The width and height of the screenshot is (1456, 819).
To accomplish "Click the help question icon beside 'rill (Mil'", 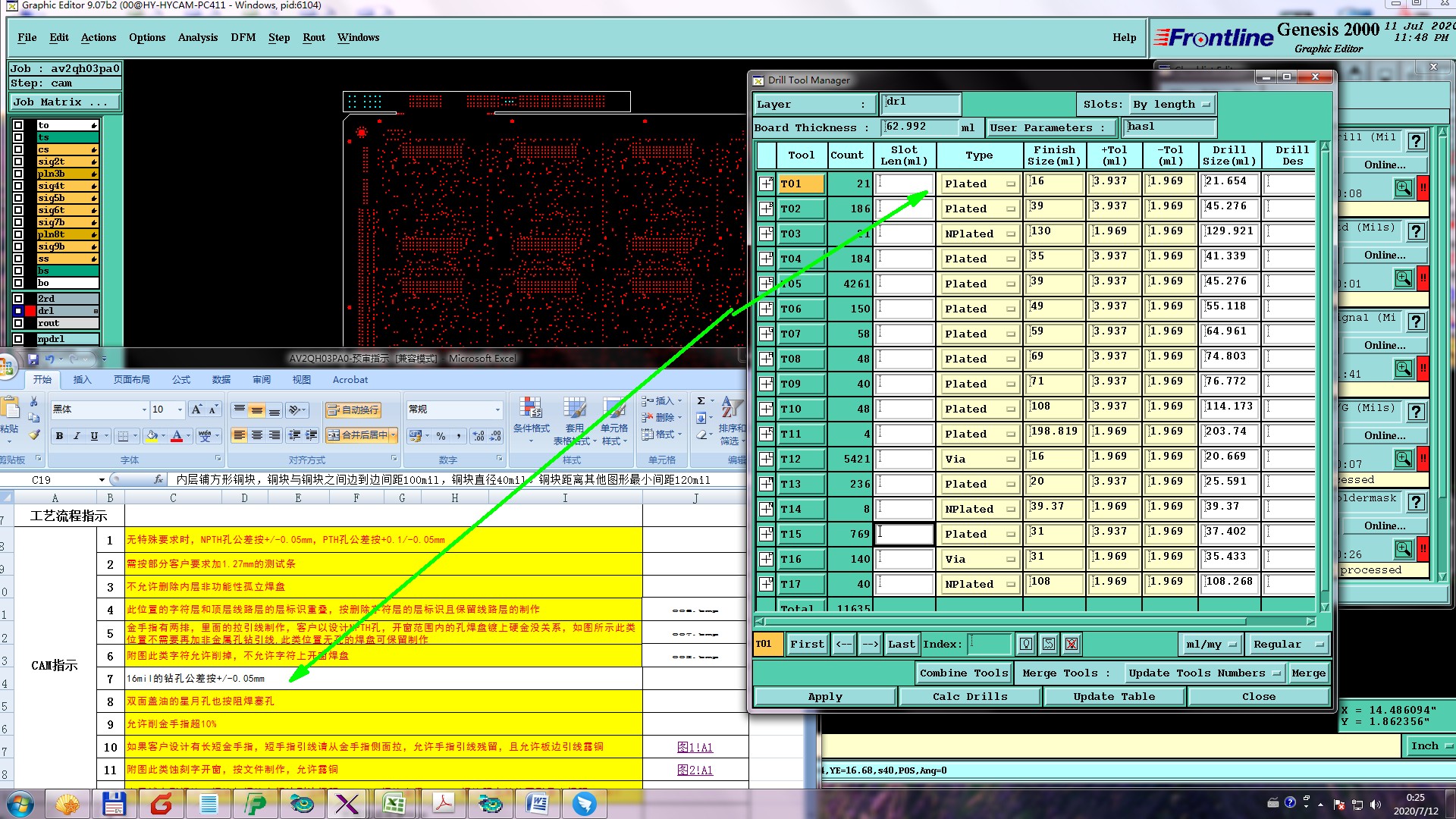I will (1416, 141).
